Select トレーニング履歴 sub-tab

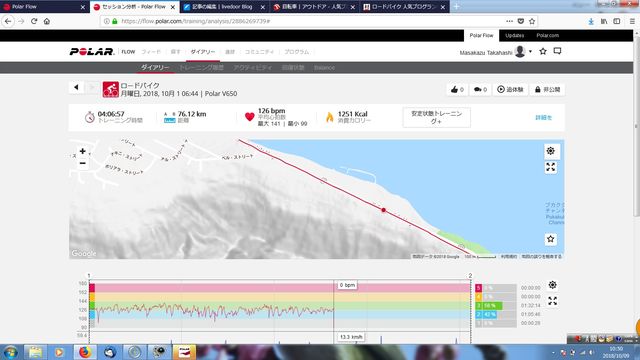pos(201,67)
